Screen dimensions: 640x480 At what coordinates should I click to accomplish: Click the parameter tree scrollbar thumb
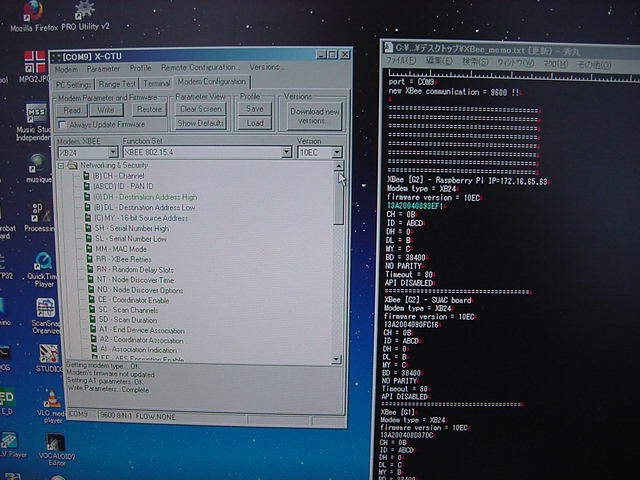tap(338, 199)
